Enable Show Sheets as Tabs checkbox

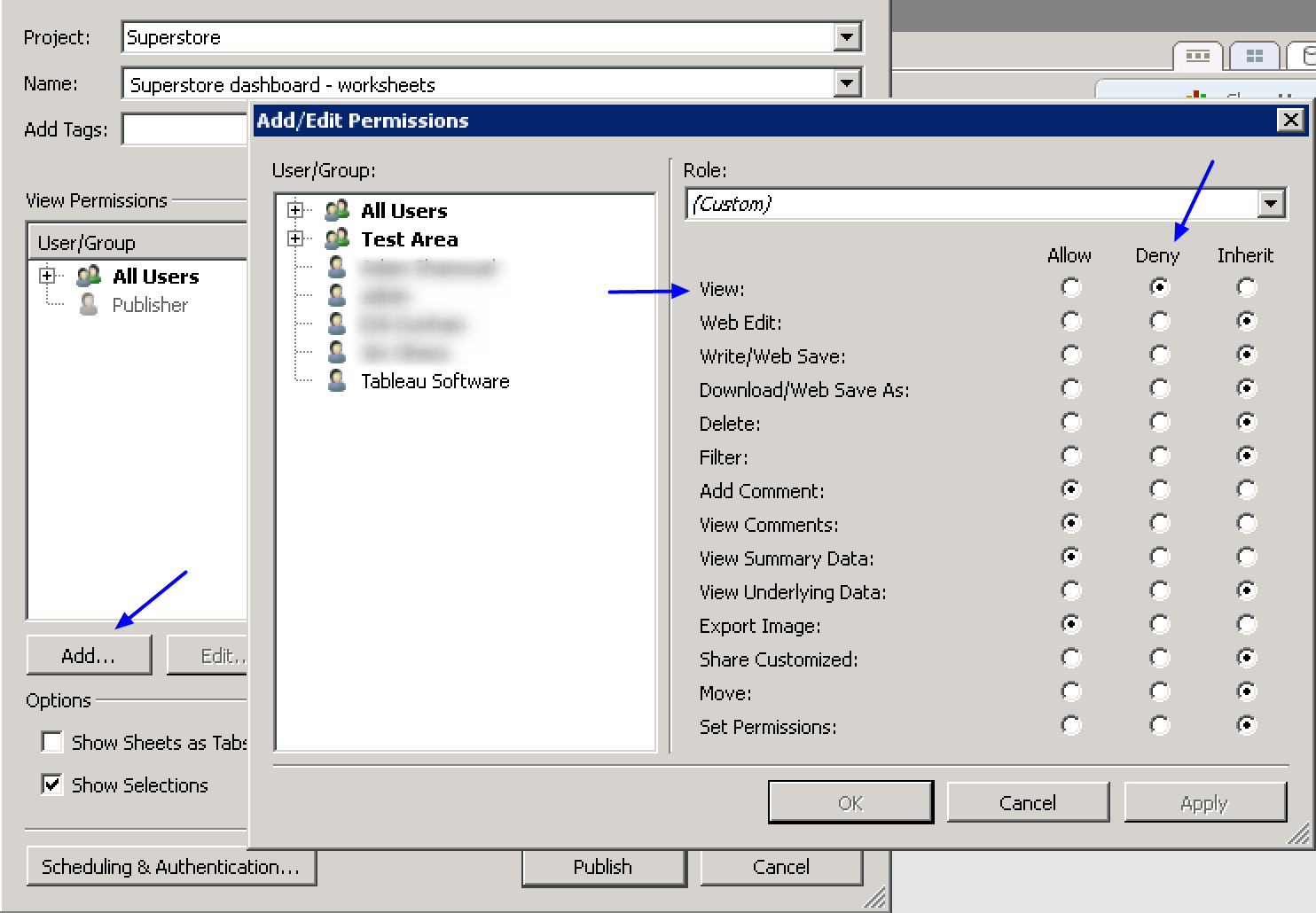[52, 742]
